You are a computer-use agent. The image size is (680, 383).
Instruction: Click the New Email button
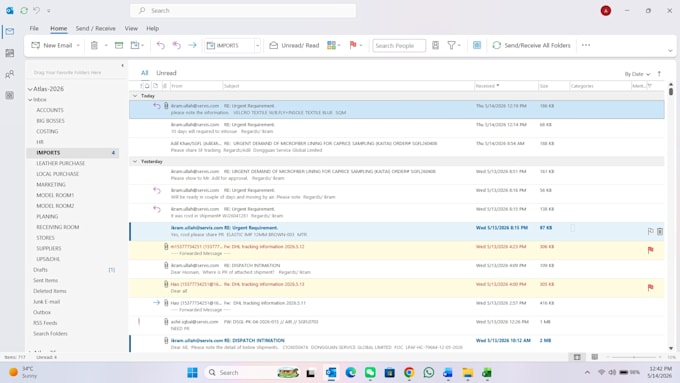pyautogui.click(x=52, y=45)
